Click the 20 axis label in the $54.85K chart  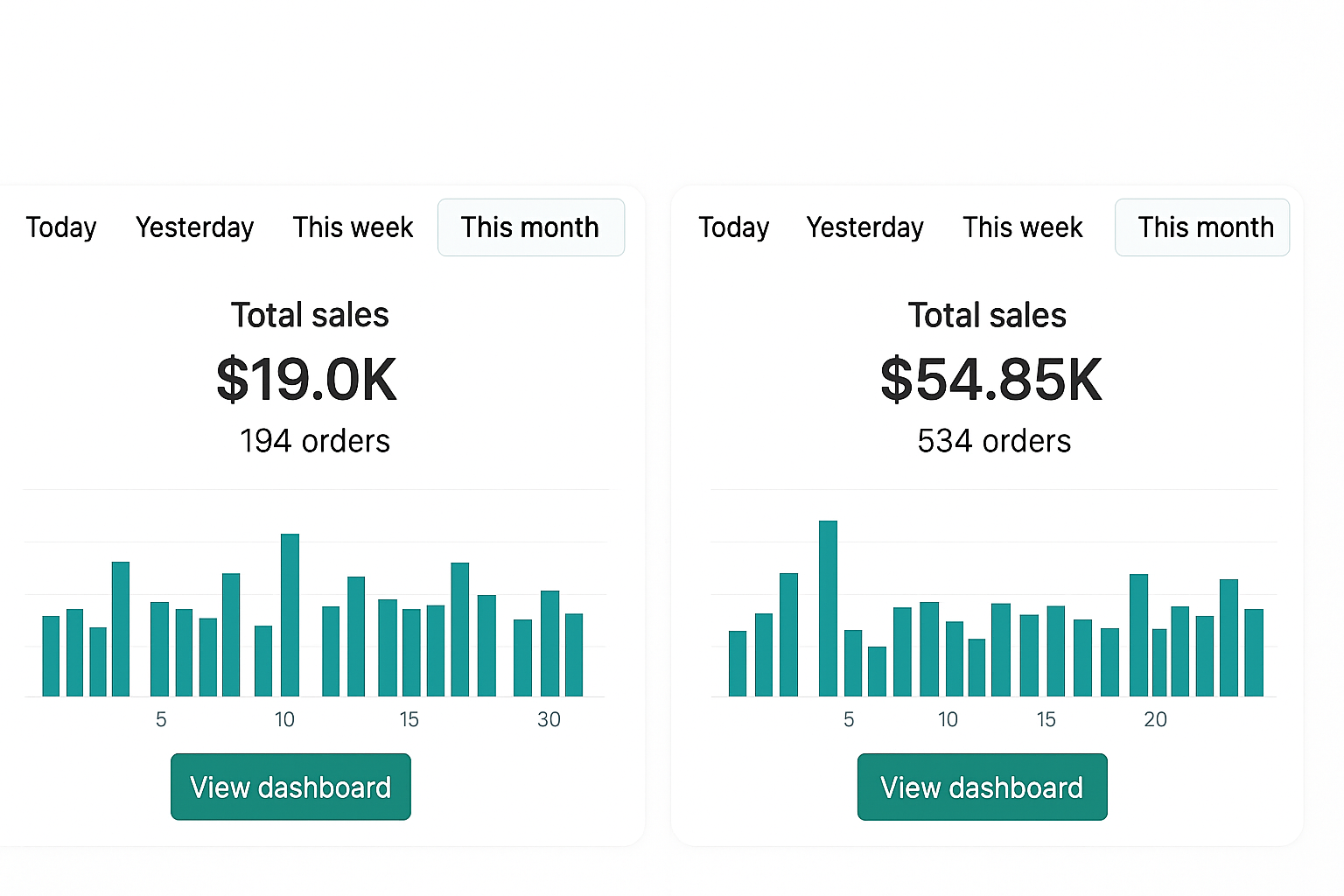pyautogui.click(x=1155, y=719)
